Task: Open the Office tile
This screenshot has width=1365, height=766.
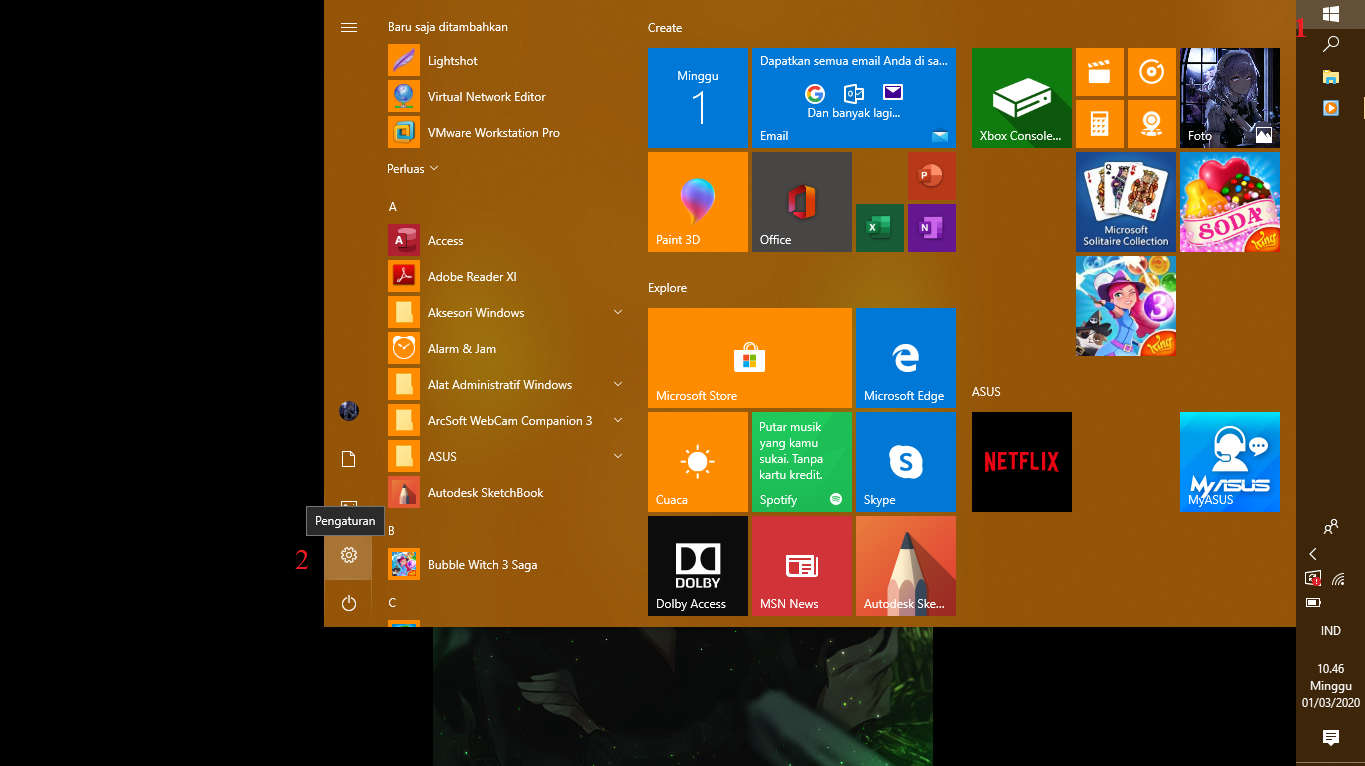Action: point(802,202)
